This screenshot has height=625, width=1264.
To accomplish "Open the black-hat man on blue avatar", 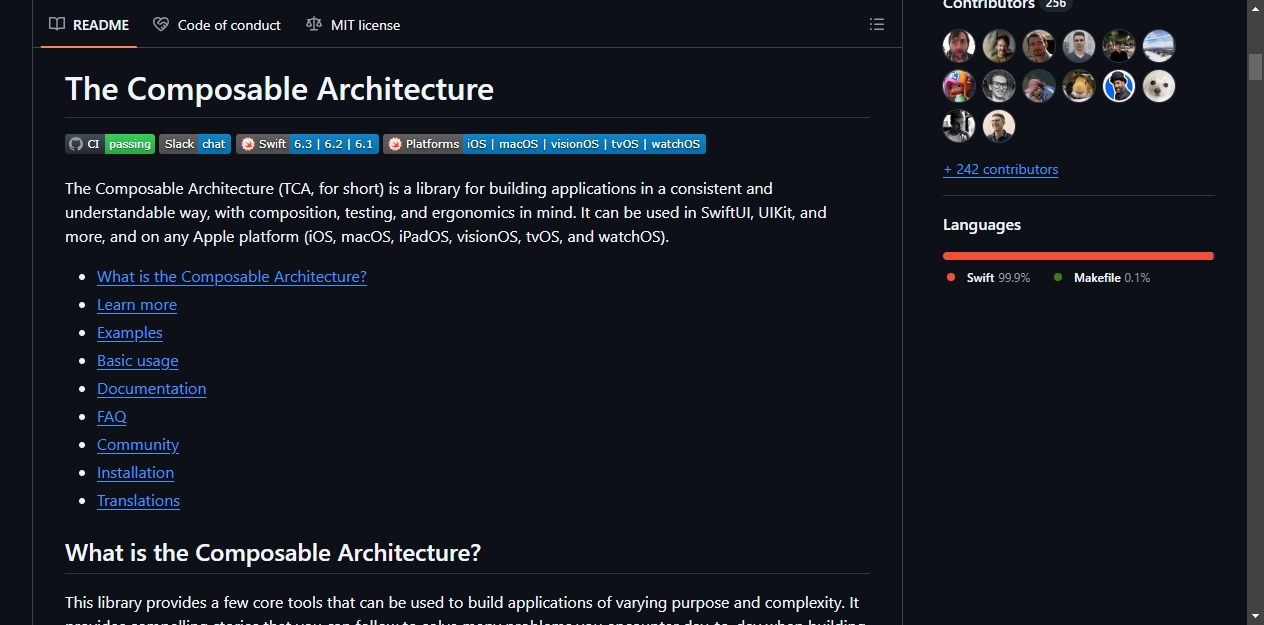I will [1119, 86].
